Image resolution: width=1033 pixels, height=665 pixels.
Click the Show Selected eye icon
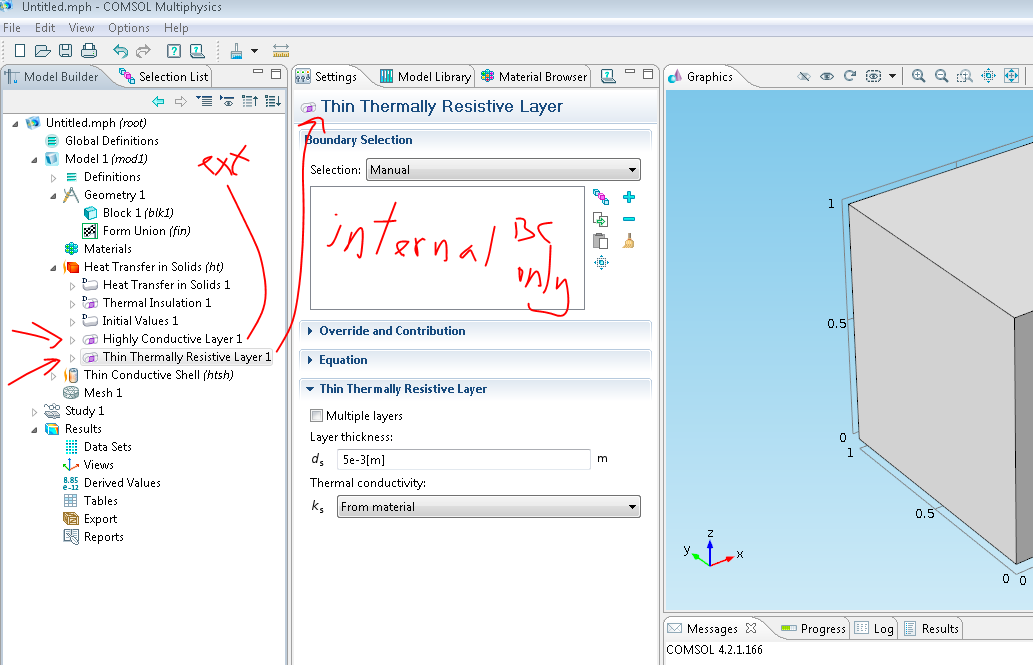[826, 76]
